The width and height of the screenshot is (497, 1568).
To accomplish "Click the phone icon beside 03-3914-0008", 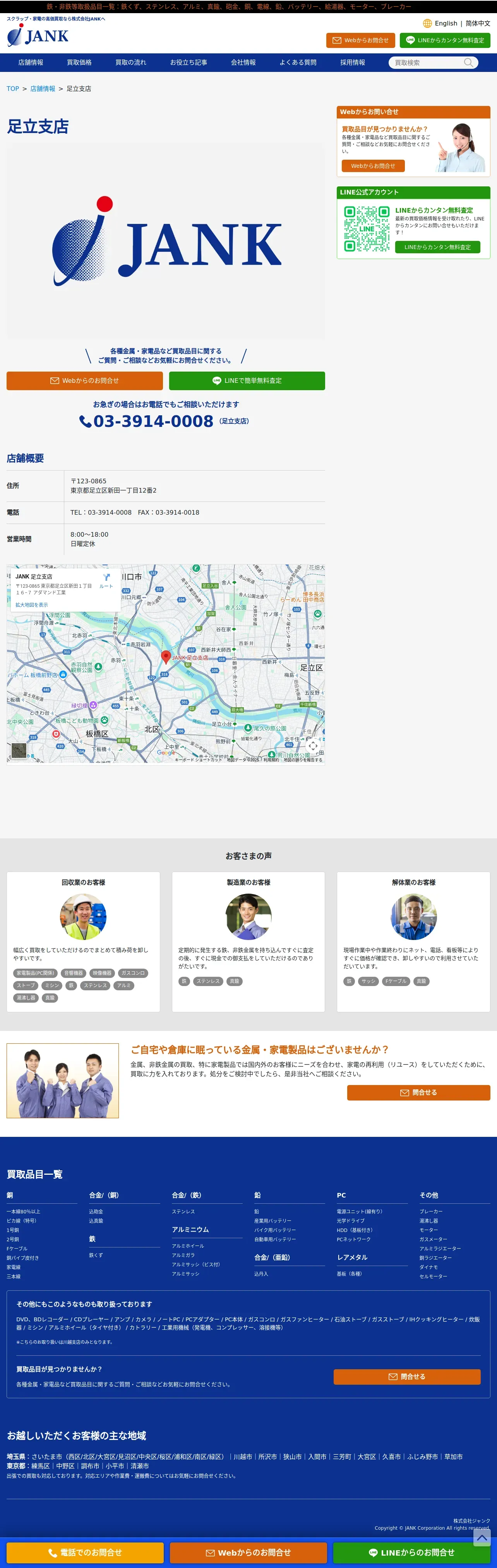I will click(85, 421).
